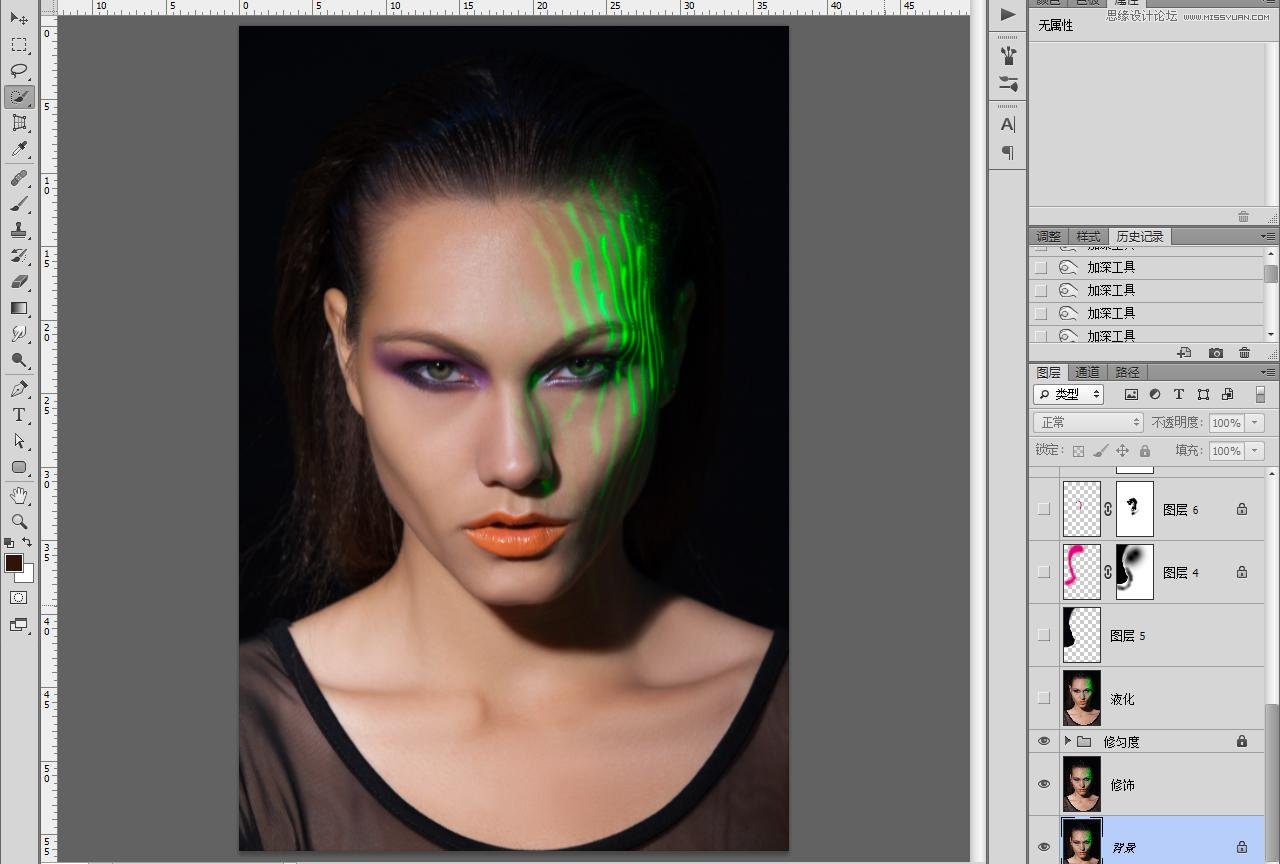Open the History panel flyout menu
Viewport: 1280px width, 864px height.
point(1268,237)
